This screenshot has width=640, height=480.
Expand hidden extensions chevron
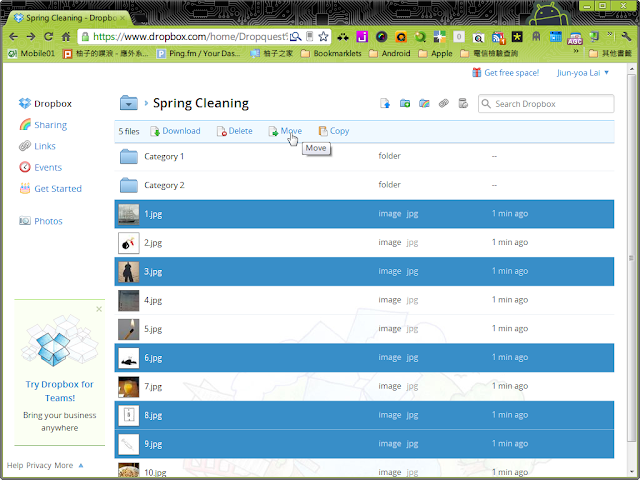(611, 34)
